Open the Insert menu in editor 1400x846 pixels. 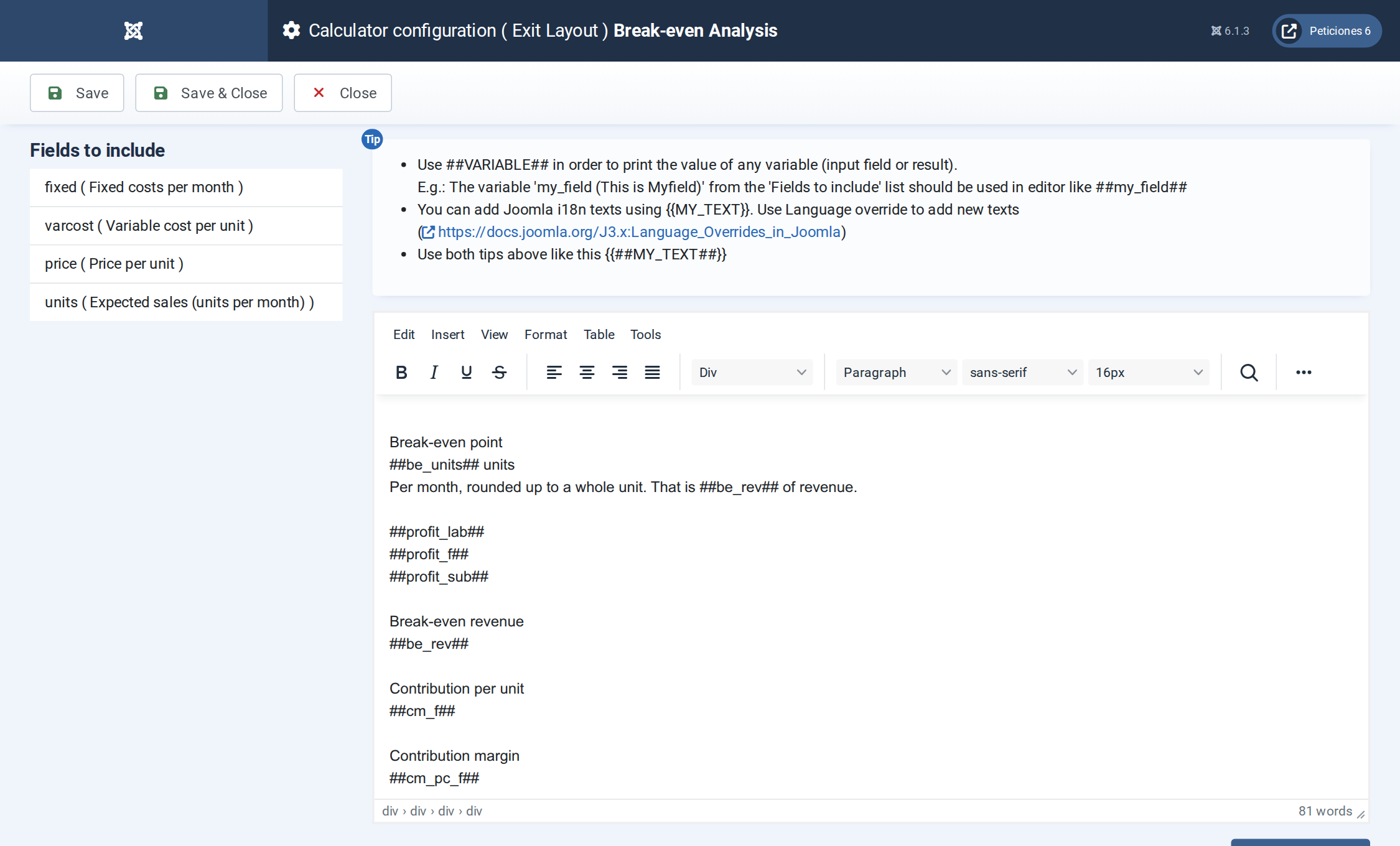pyautogui.click(x=447, y=335)
